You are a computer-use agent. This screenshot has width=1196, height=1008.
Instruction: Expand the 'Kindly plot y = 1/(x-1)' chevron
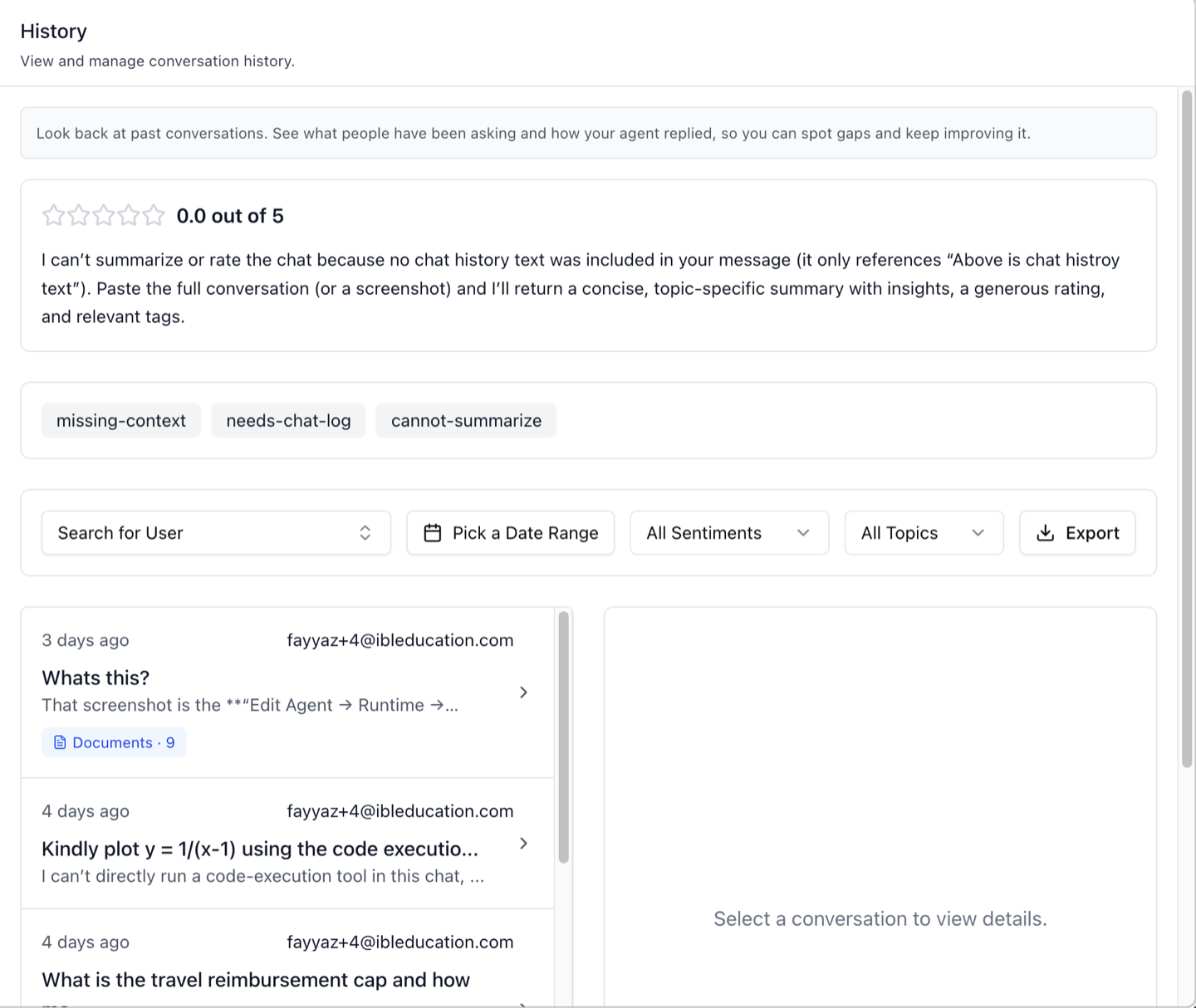[x=523, y=844]
